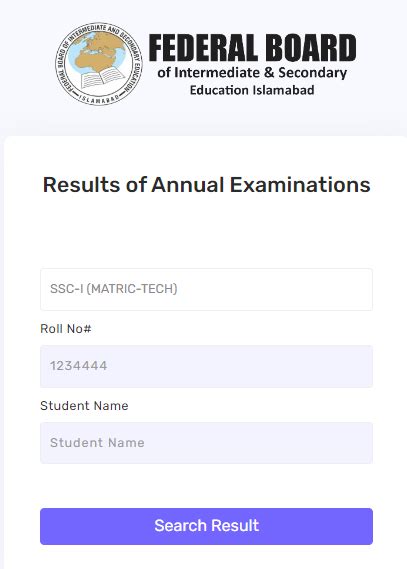Click the open book graphic in the logo
The width and height of the screenshot is (407, 569).
[103, 78]
